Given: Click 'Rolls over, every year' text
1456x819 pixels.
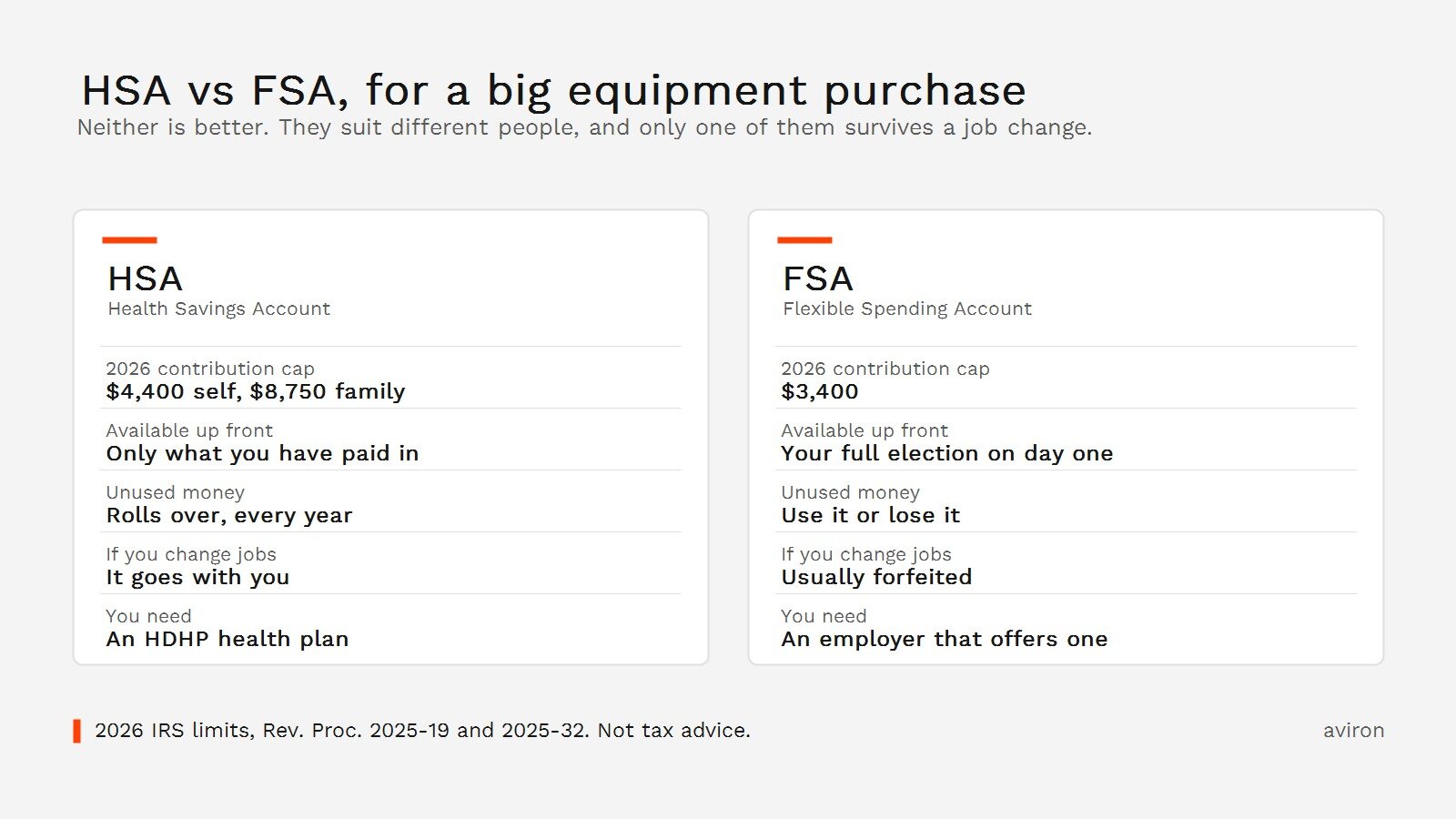Looking at the screenshot, I should click(x=228, y=515).
